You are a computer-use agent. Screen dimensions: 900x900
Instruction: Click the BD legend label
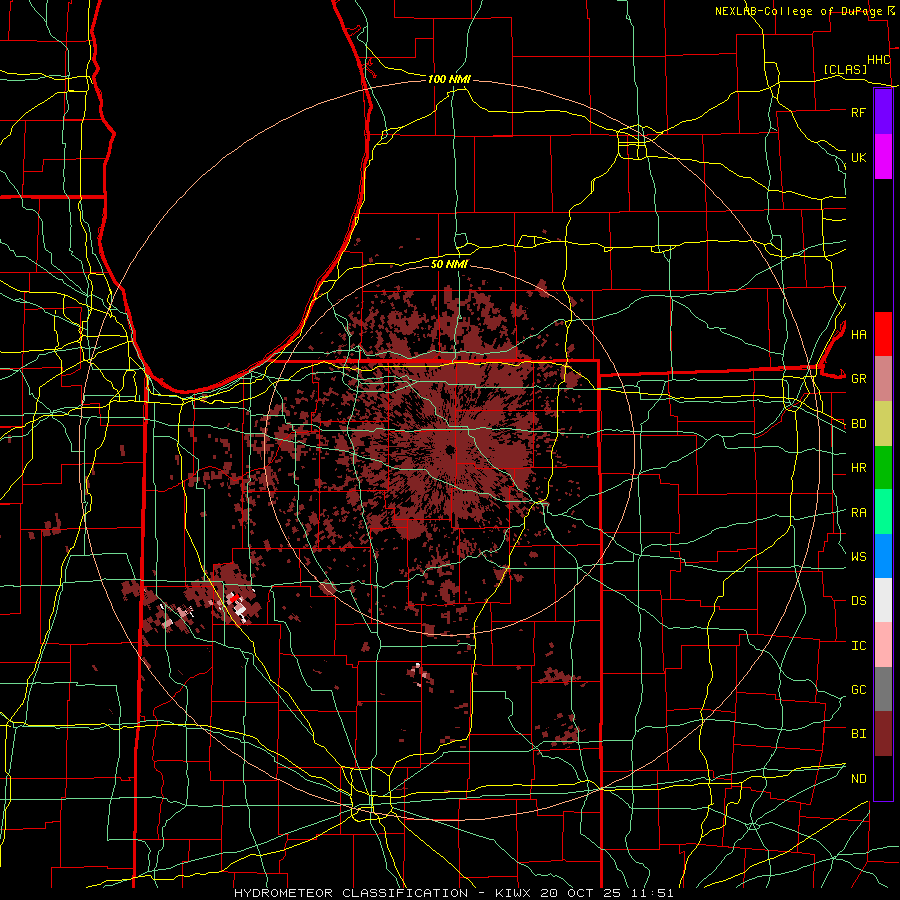coord(858,424)
